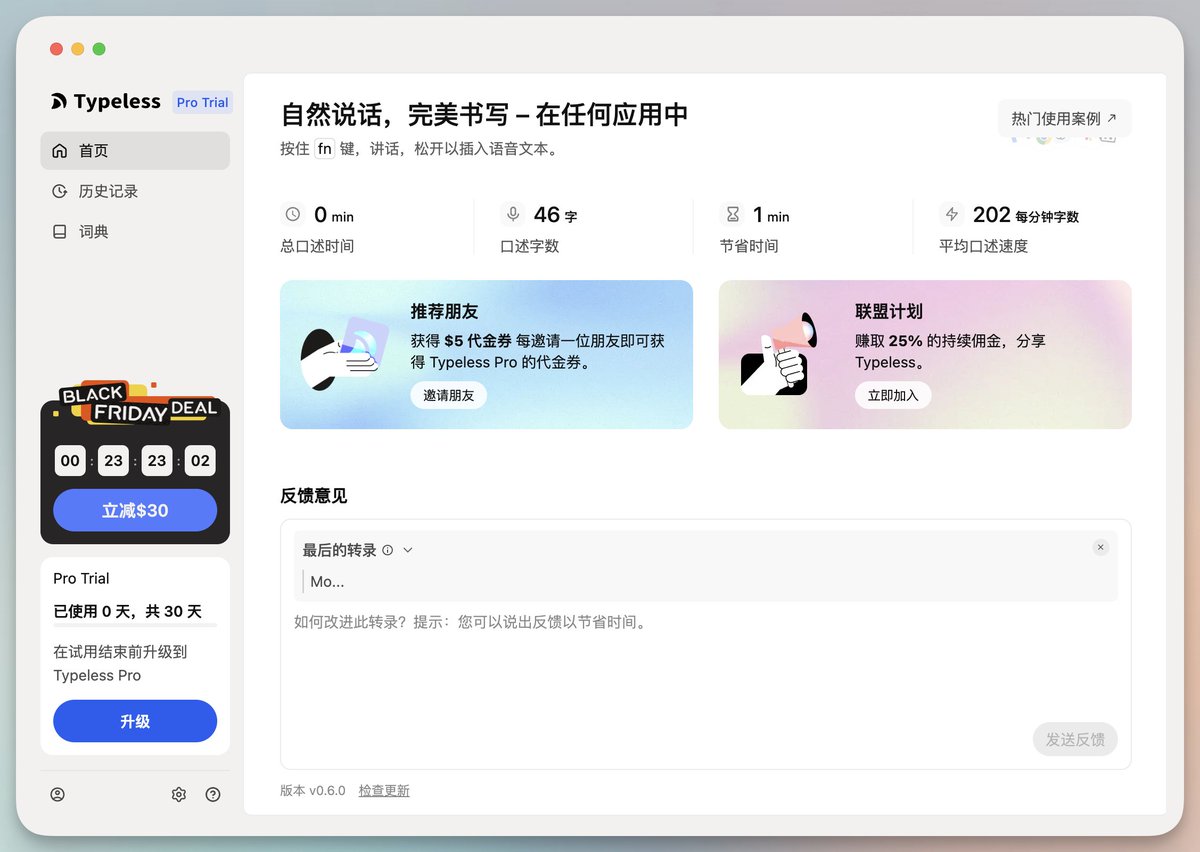This screenshot has height=852, width=1200.
Task: Click the 联盟计划 megaphone illustration
Action: [x=779, y=353]
